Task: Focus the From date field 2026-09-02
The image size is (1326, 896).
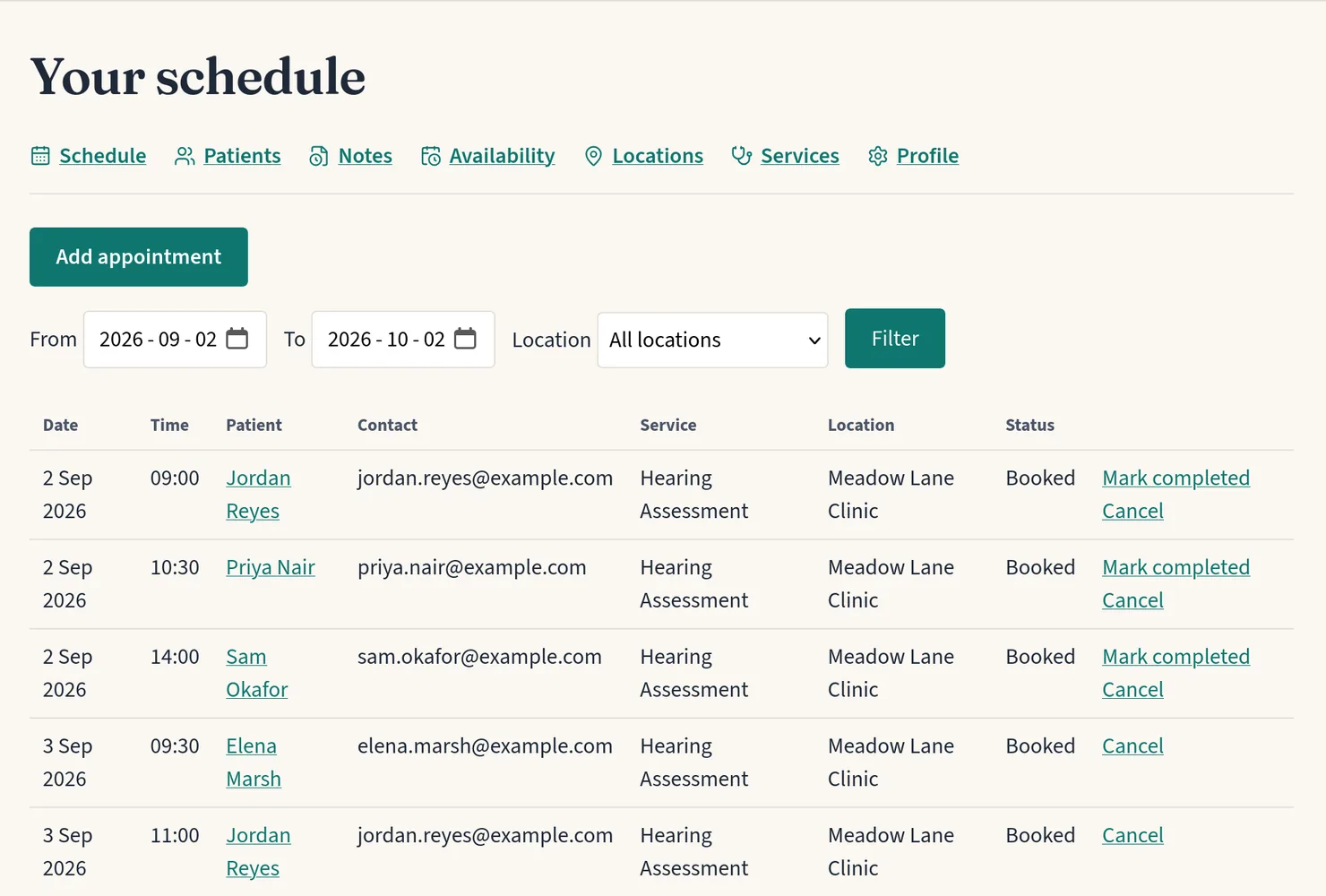Action: click(x=175, y=340)
